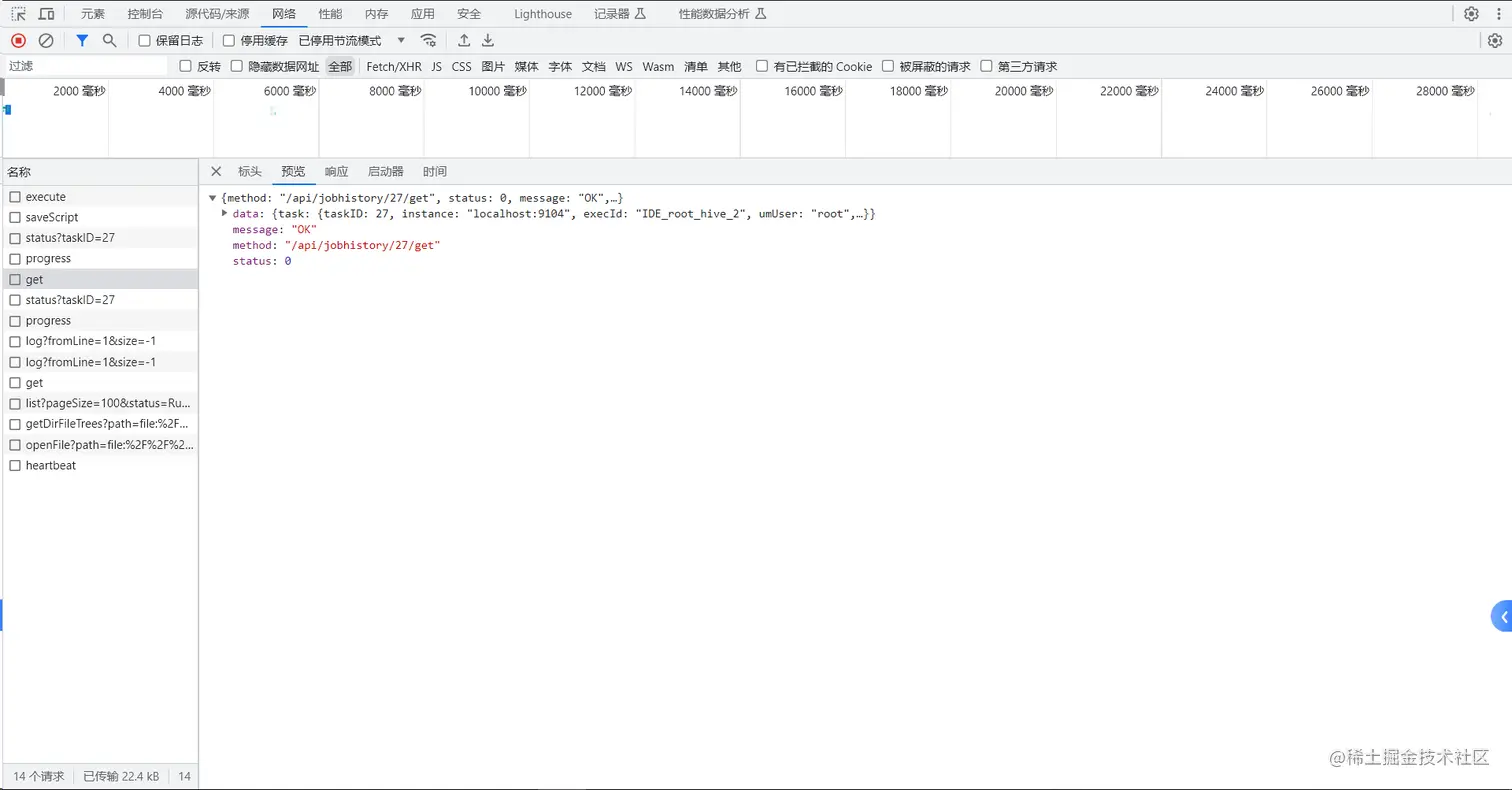Viewport: 1512px width, 790px height.
Task: Select the getDirFileTrees request row
Action: (100, 424)
